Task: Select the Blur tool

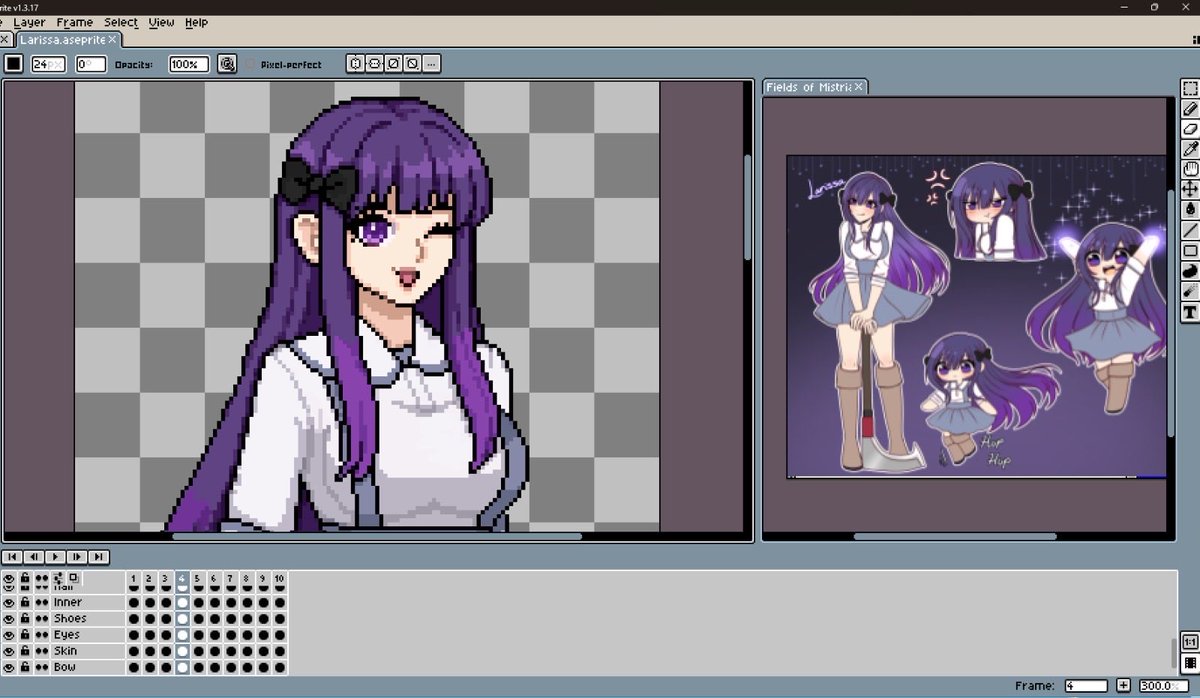Action: pos(1190,292)
